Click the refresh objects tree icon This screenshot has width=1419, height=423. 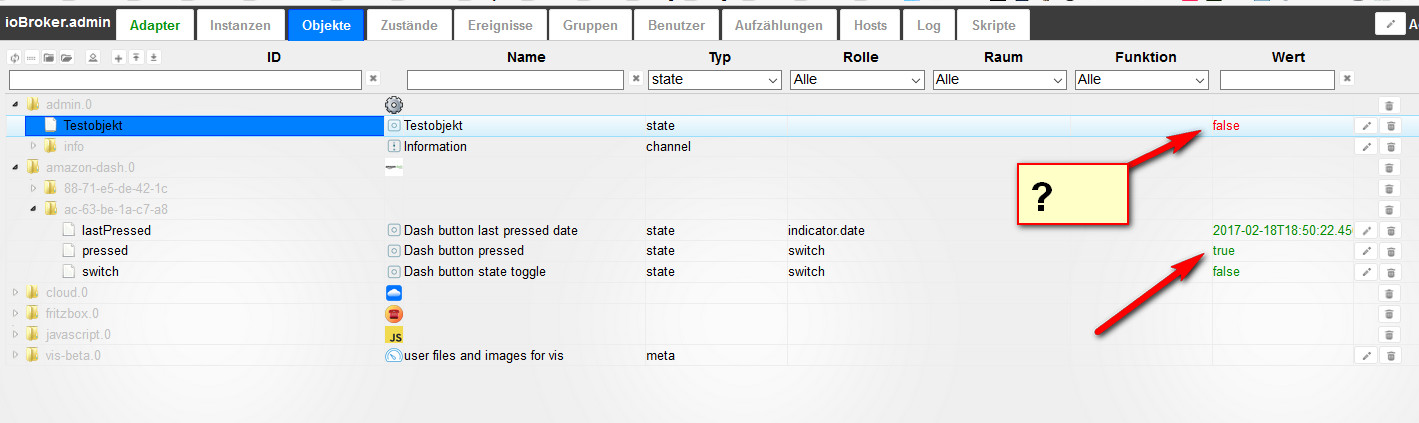coord(15,58)
